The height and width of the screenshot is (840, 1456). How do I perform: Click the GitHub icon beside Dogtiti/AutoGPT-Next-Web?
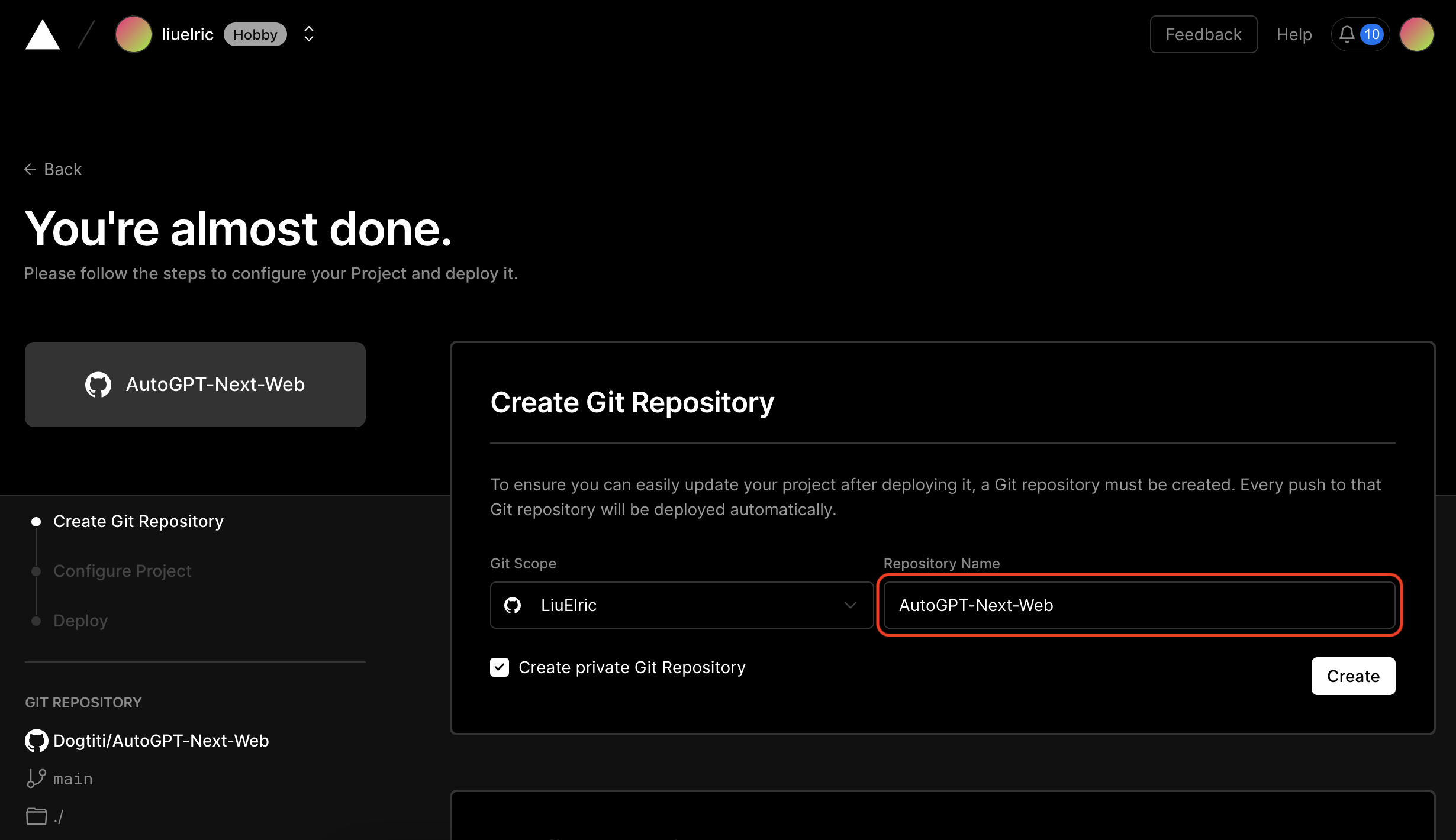click(x=36, y=741)
